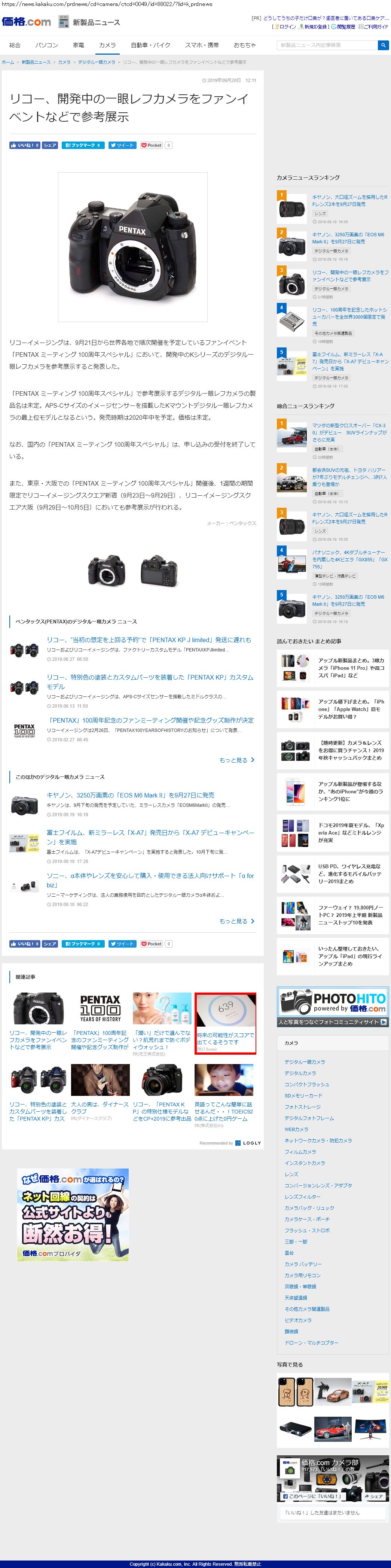The height and width of the screenshot is (1568, 391).
Task: Select the 自動車・バイク navigation tab
Action: [x=150, y=45]
